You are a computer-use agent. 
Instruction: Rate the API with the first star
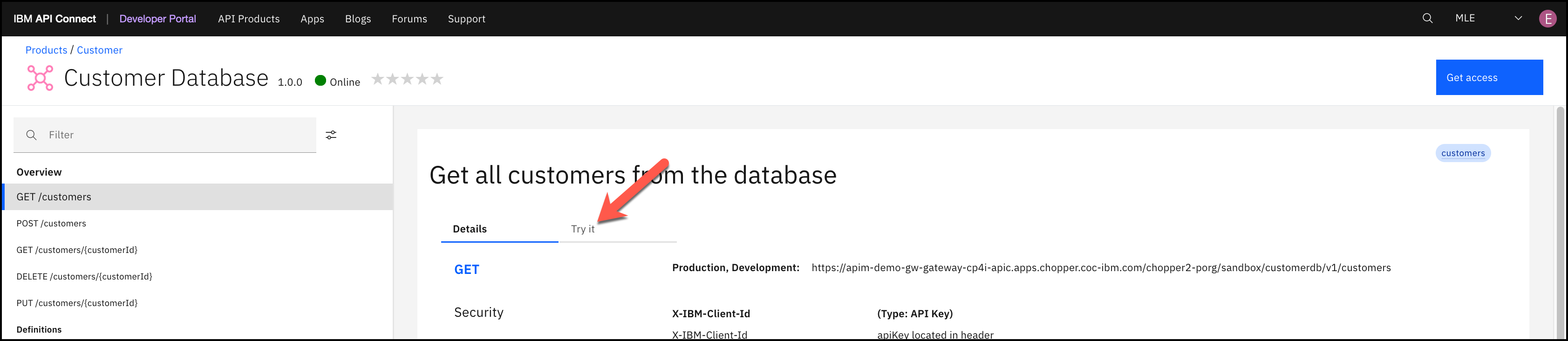click(378, 79)
